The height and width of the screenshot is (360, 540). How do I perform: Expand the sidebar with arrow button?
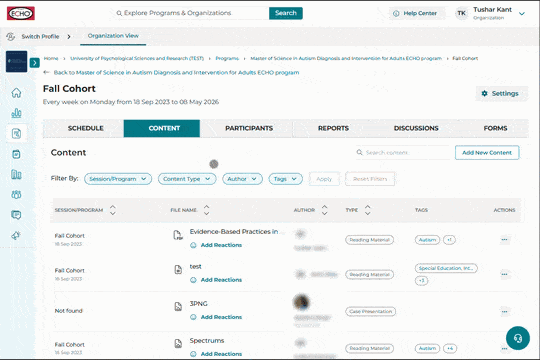click(x=34, y=63)
